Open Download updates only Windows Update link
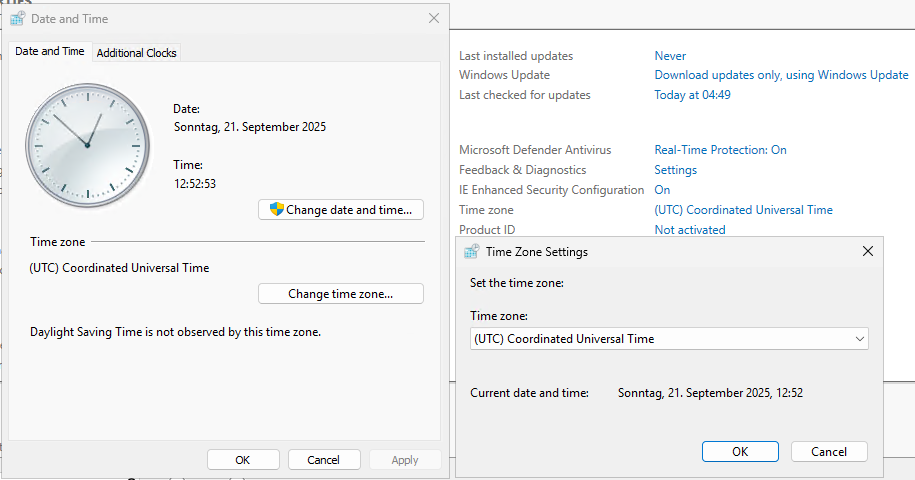This screenshot has height=480, width=915. point(781,75)
